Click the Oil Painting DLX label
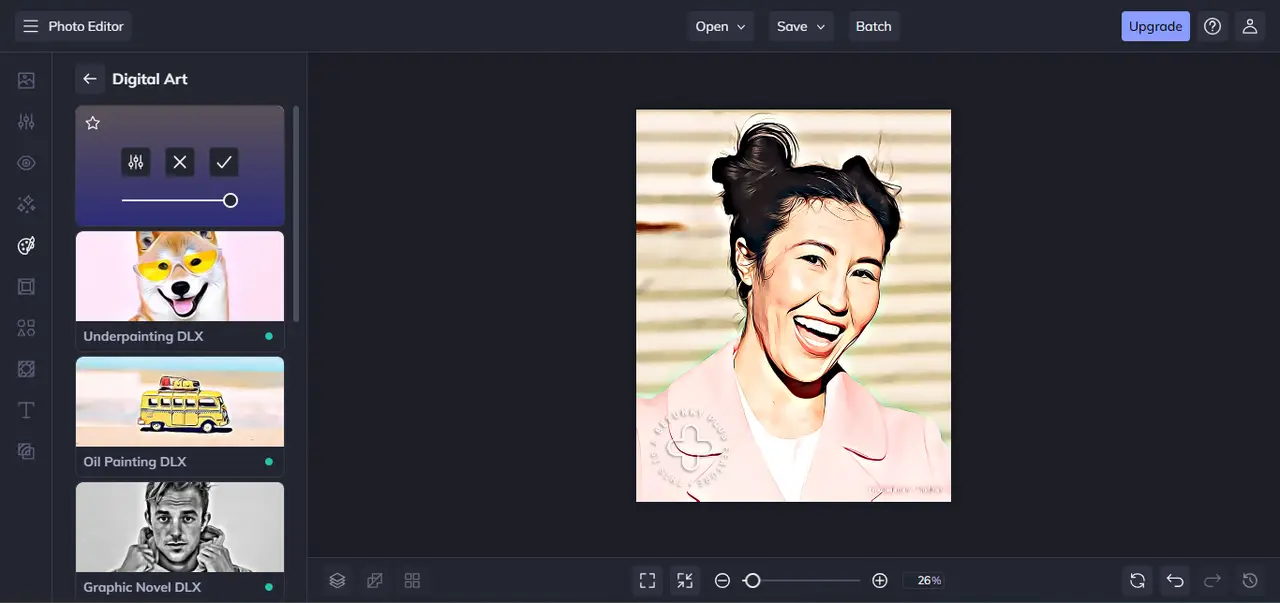 (x=135, y=462)
